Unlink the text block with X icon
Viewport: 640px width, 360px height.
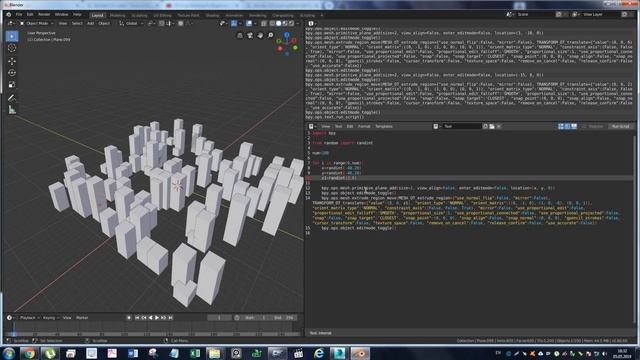point(498,127)
